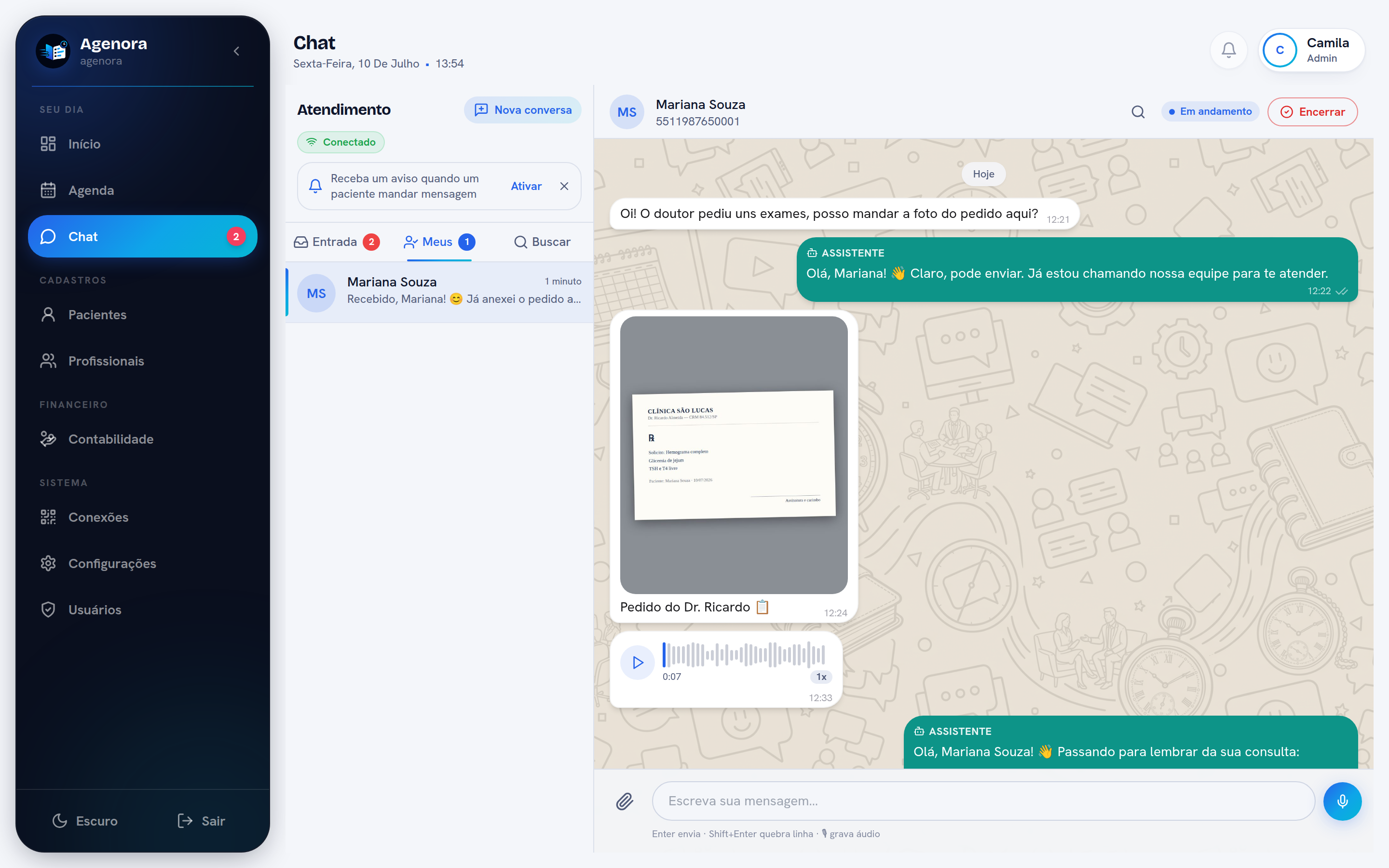
Task: Click the paperclip attachment icon
Action: [x=625, y=801]
